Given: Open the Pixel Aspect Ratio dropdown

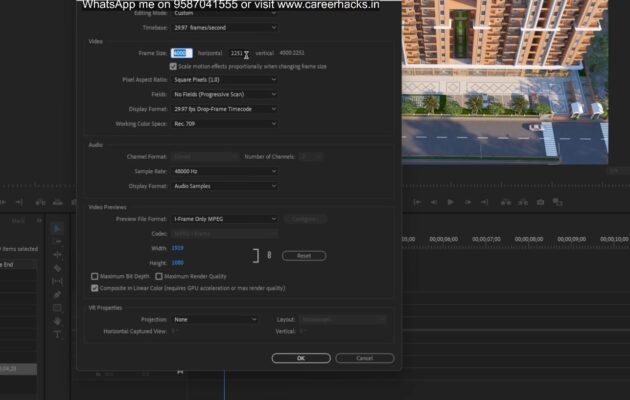Looking at the screenshot, I should click(224, 79).
